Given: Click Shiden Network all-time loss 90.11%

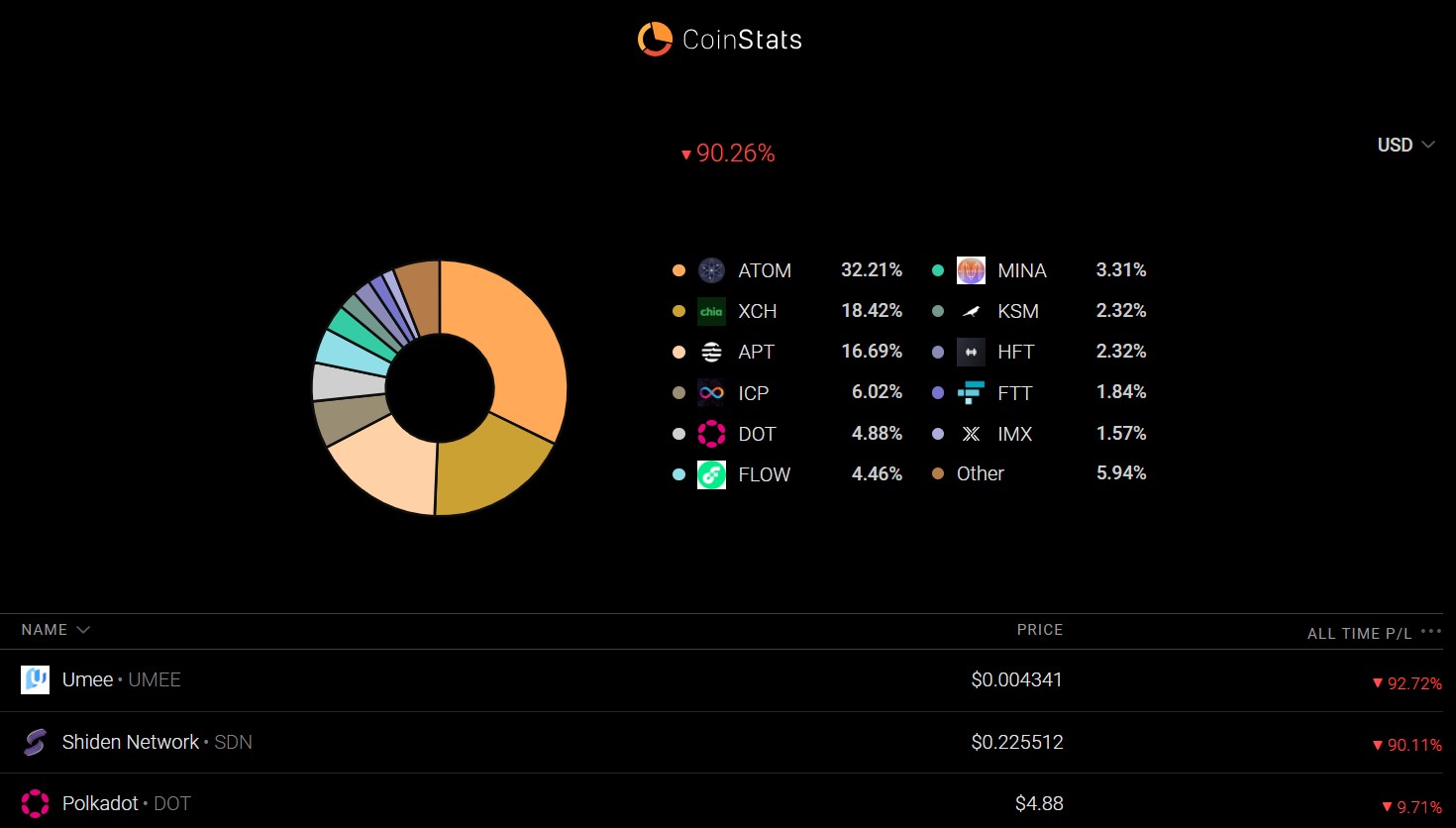Looking at the screenshot, I should coord(1406,745).
